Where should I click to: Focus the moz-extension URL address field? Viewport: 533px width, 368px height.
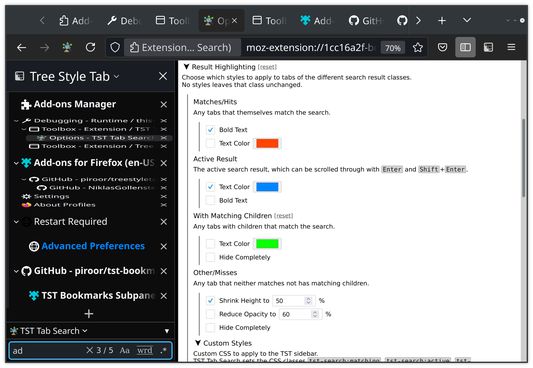tap(309, 48)
